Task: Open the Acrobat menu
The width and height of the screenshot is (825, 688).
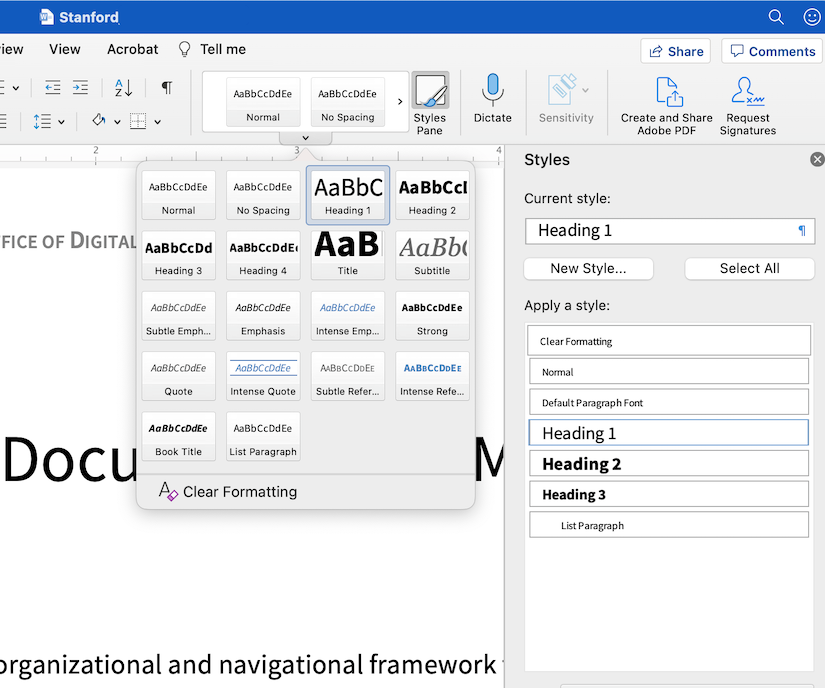Action: [x=132, y=49]
